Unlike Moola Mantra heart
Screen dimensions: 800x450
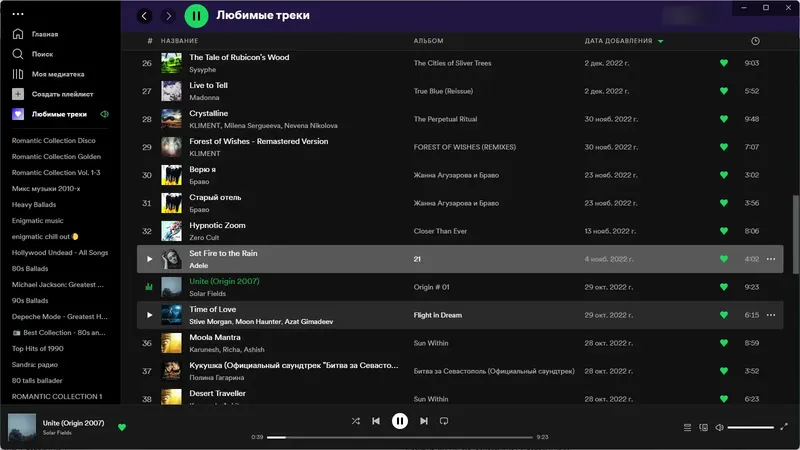pos(723,343)
